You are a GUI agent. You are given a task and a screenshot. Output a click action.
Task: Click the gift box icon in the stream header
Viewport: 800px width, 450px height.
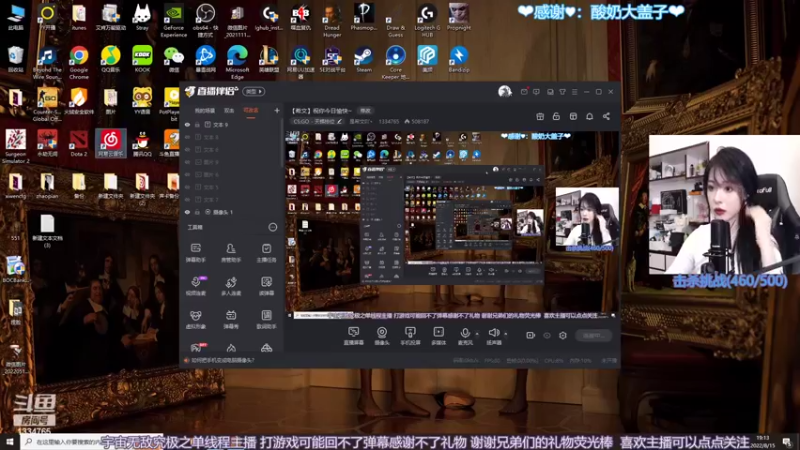(x=540, y=116)
